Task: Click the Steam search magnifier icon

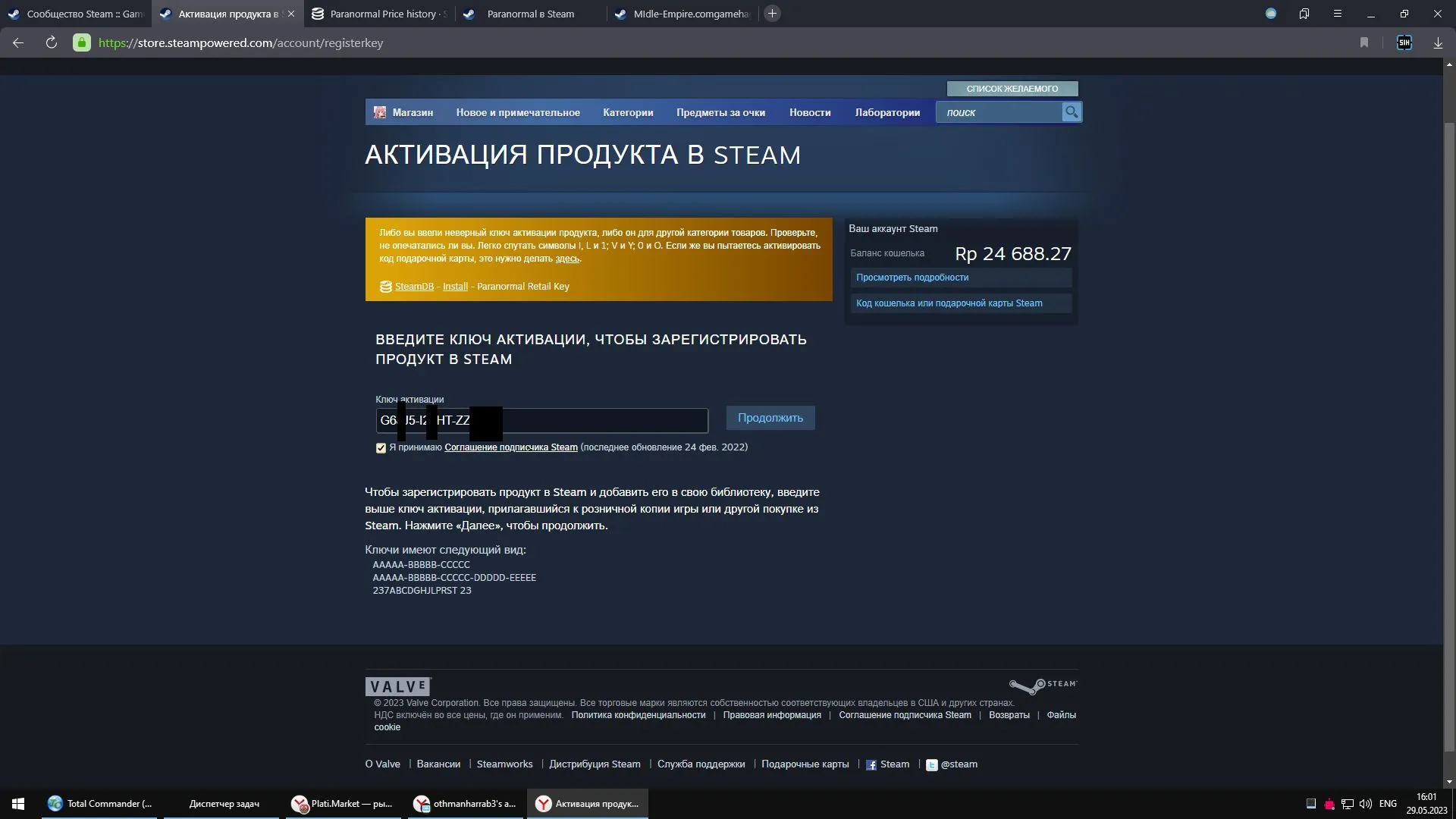Action: coord(1072,112)
